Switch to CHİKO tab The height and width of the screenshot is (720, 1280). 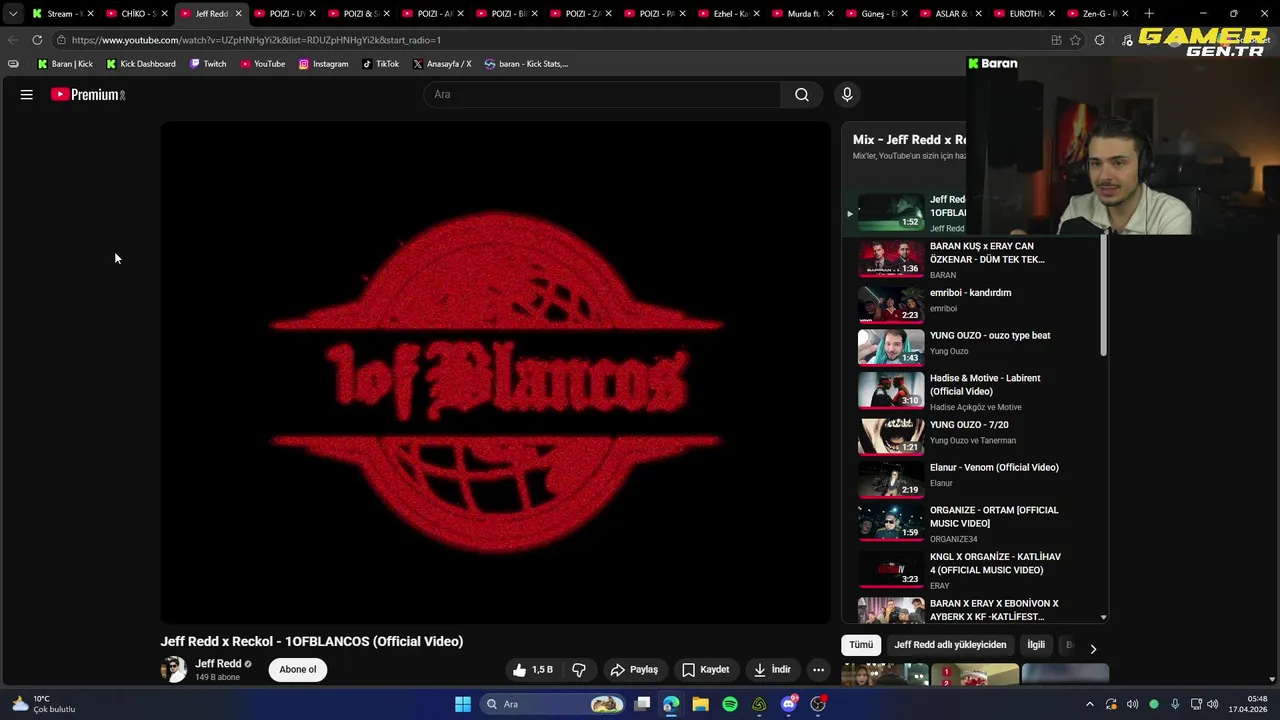click(x=136, y=14)
